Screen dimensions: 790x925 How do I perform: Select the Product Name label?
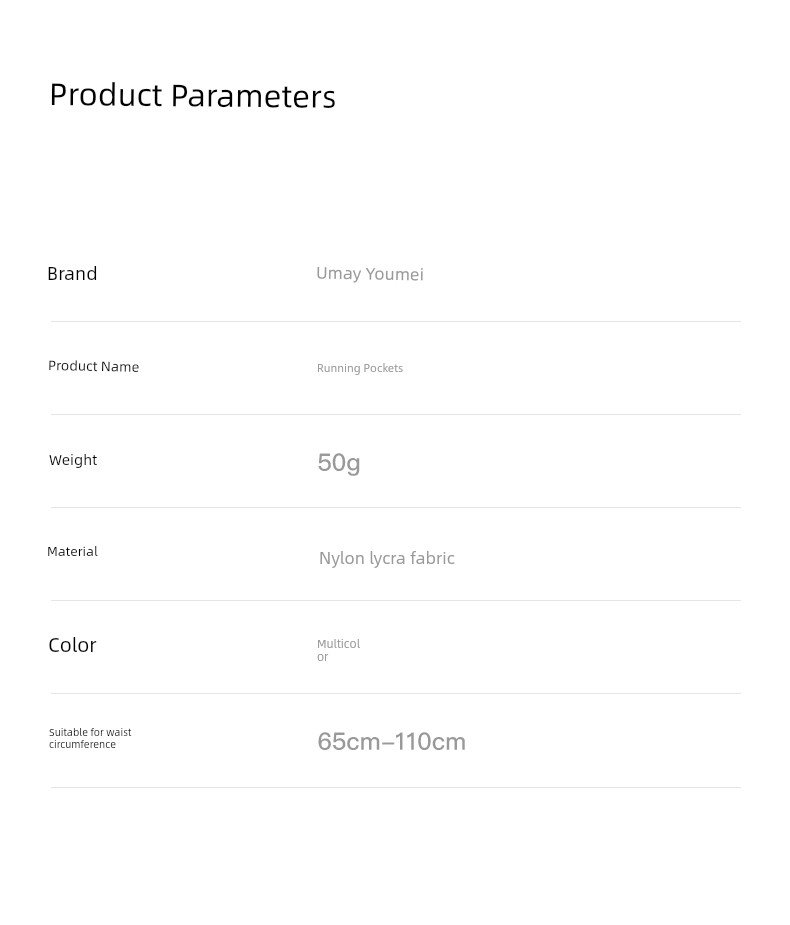93,366
